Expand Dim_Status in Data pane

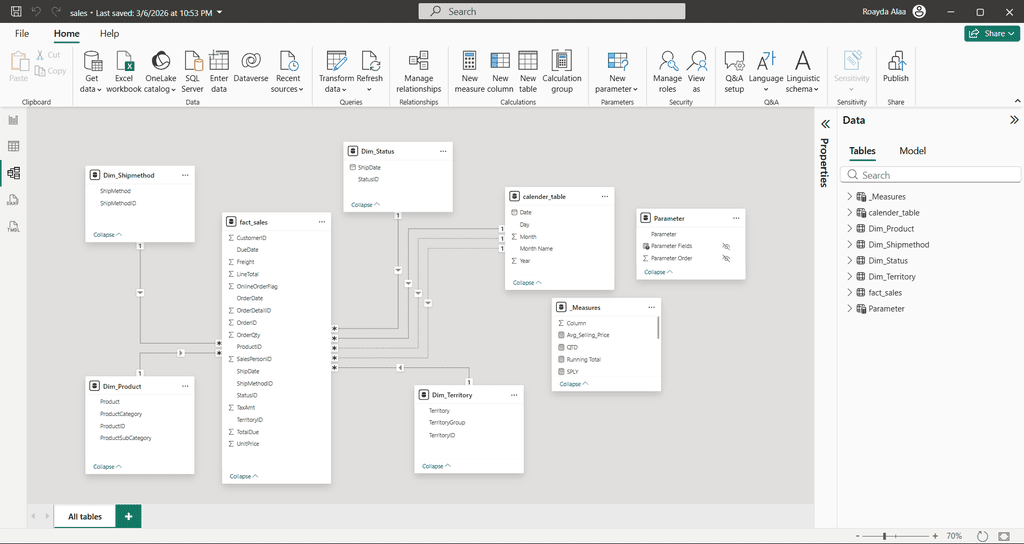click(x=850, y=261)
